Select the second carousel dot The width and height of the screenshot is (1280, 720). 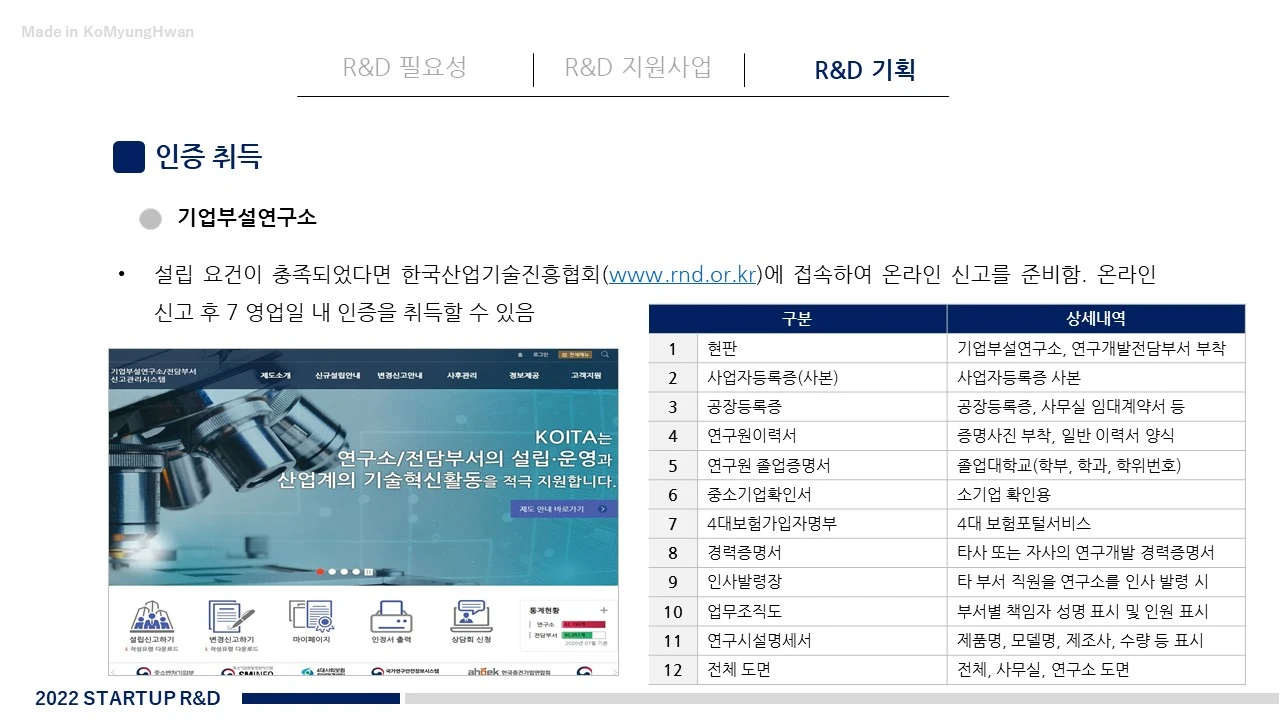pos(332,570)
